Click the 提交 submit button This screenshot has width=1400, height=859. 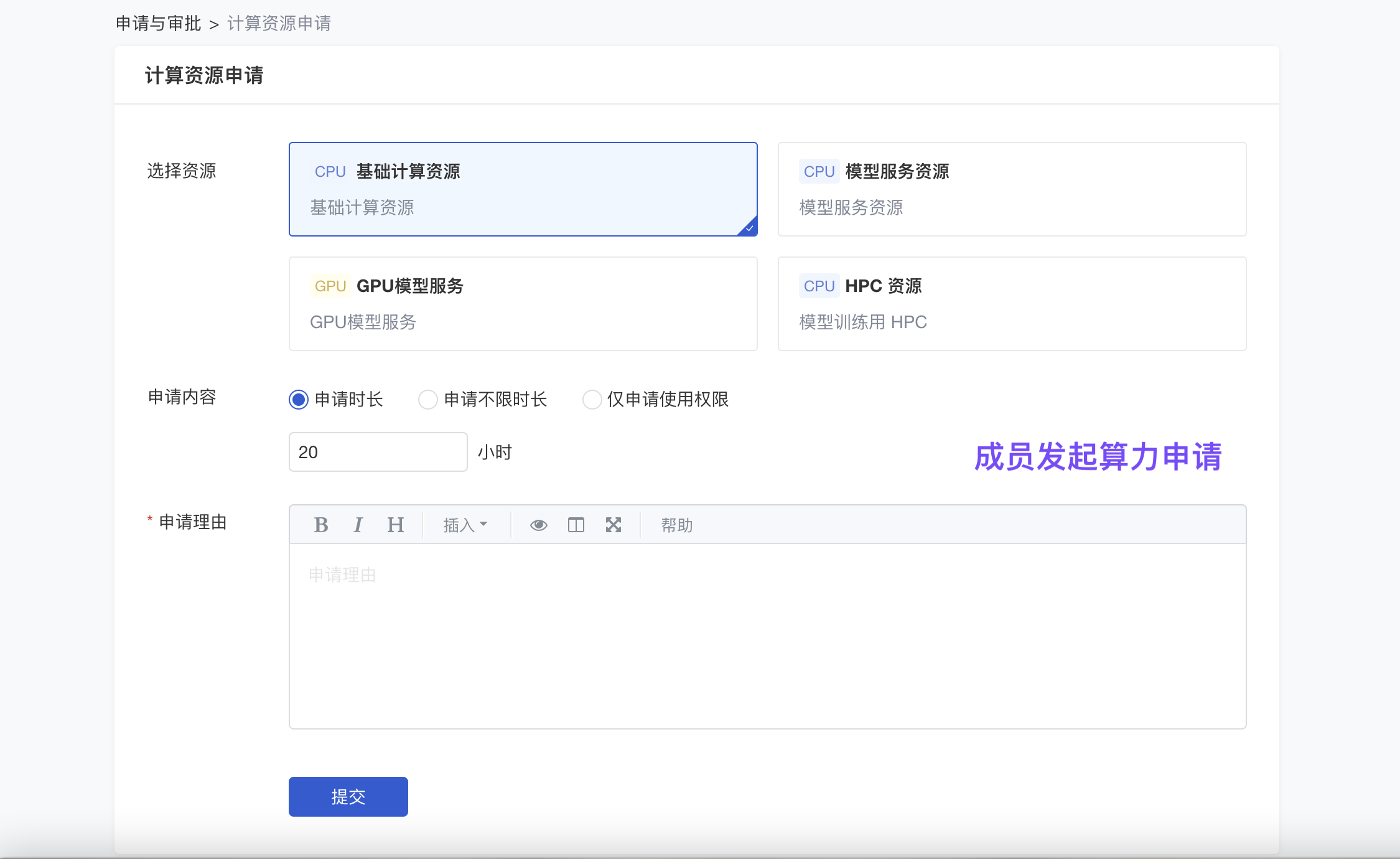(x=348, y=796)
